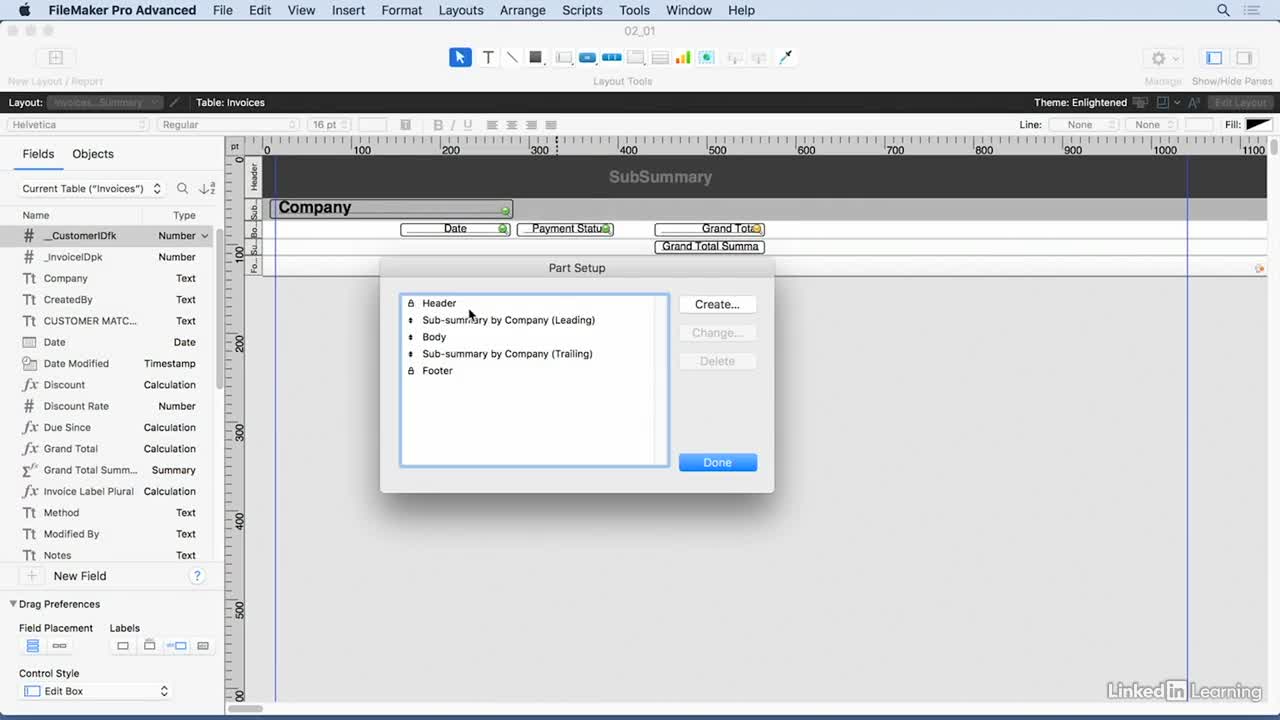Open the File menu
The image size is (1280, 720).
[x=223, y=10]
